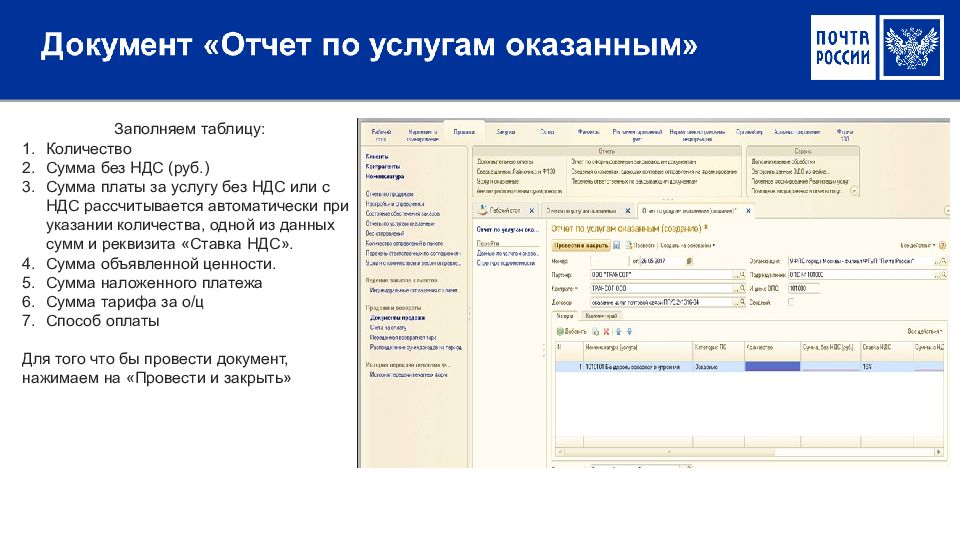Click the Индекс ОПС field with 101000
Screen dimensions: 960x540
(804, 288)
